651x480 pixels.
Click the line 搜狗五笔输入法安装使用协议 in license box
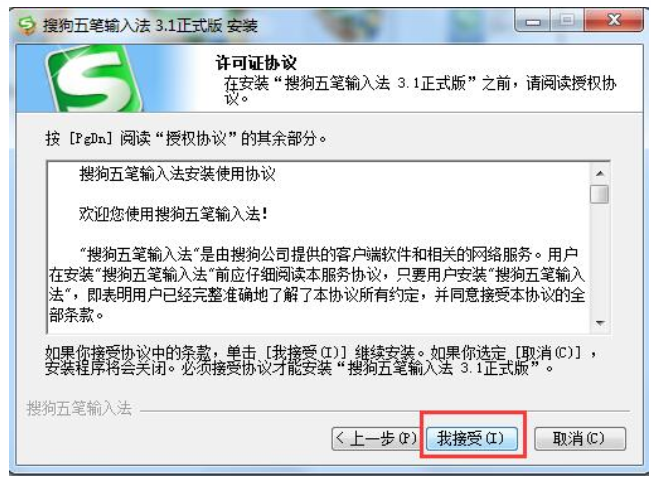pyautogui.click(x=177, y=174)
